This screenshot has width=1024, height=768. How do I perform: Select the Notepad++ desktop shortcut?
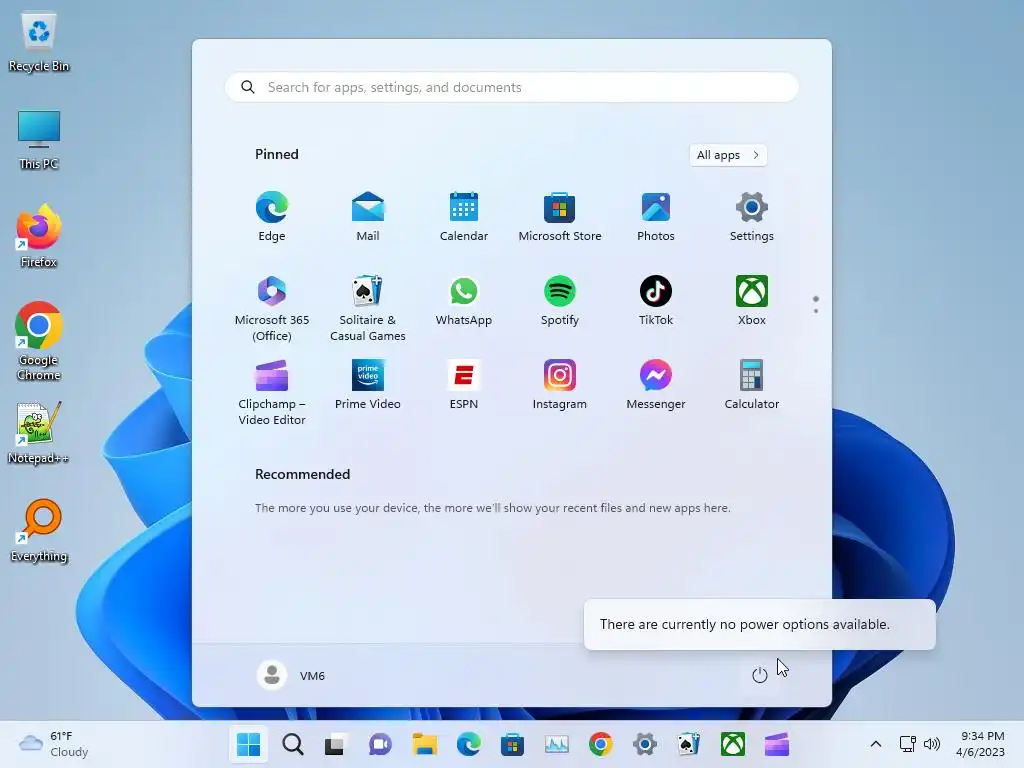[39, 432]
